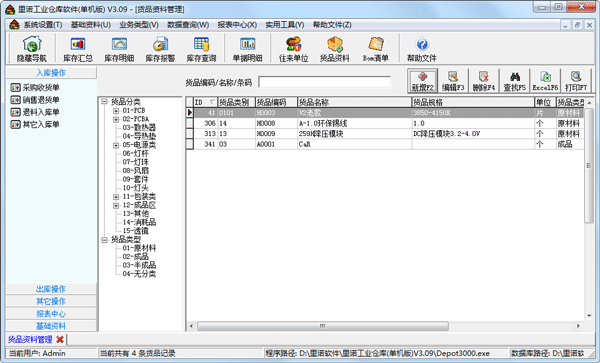The width and height of the screenshot is (600, 363).
Task: Open 库存明细 chart icon
Action: tap(119, 49)
